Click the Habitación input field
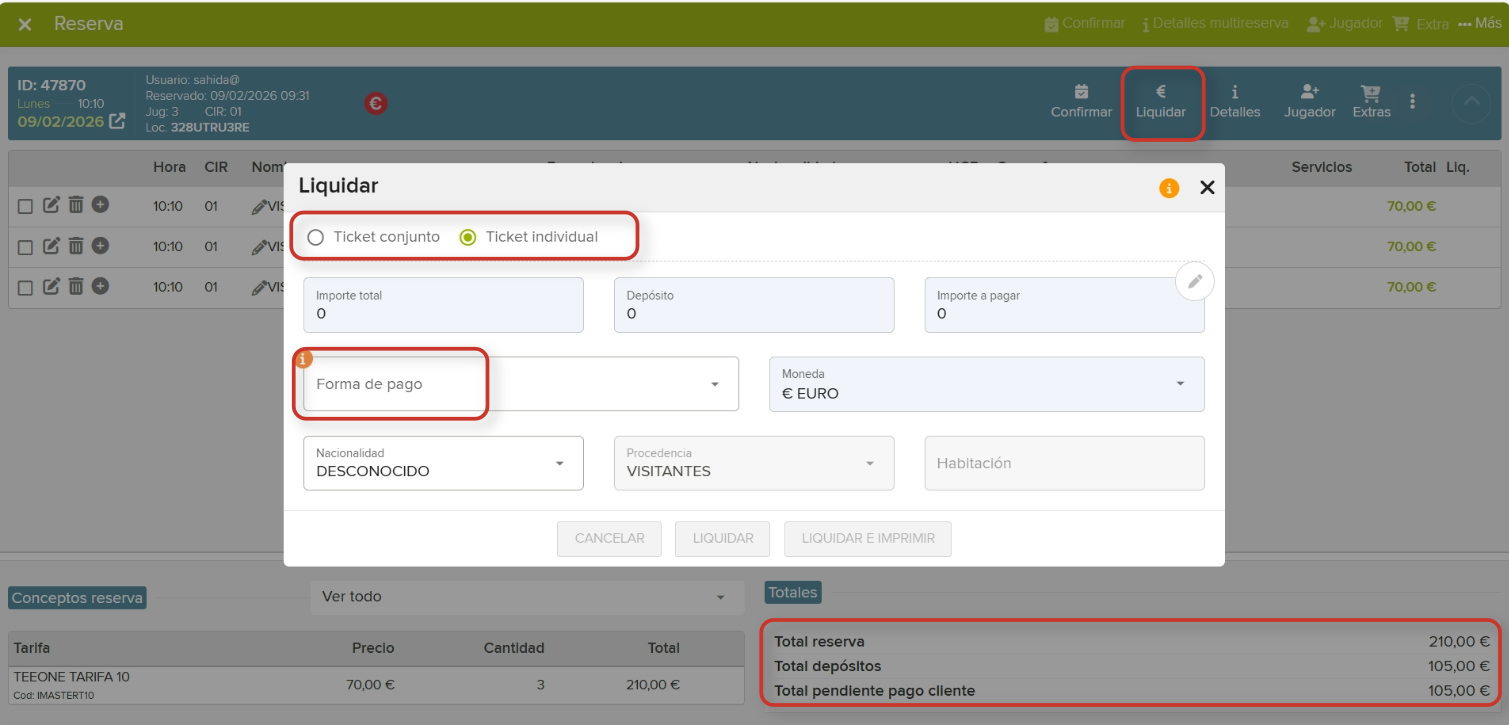1509x725 pixels. point(1063,463)
